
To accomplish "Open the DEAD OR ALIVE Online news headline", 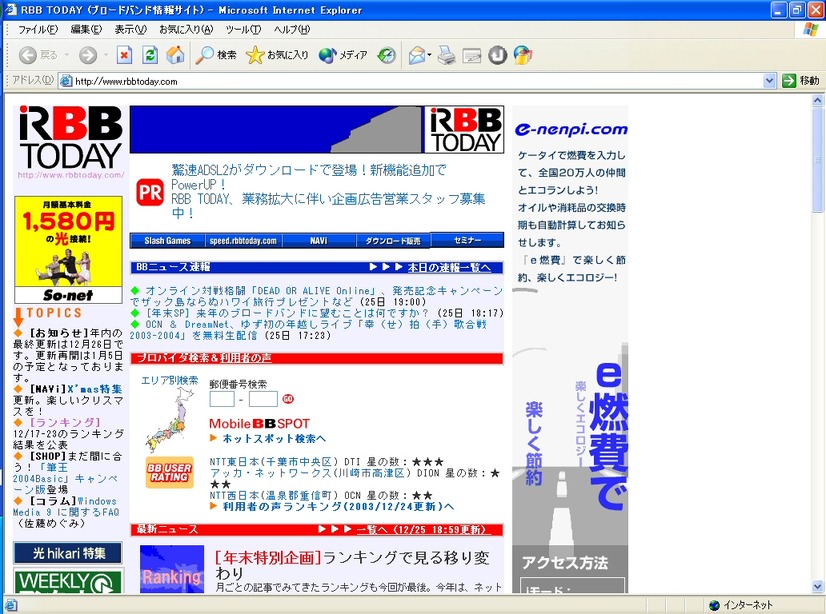I will tap(316, 296).
